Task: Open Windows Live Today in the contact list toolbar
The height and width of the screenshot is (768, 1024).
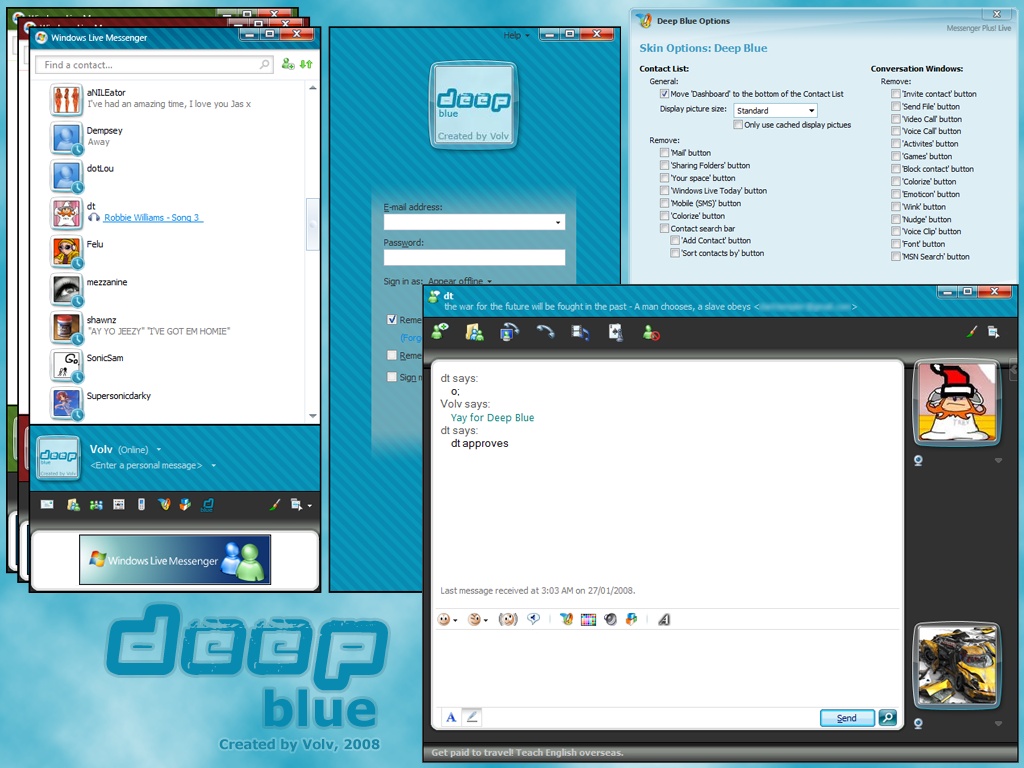Action: pos(118,504)
